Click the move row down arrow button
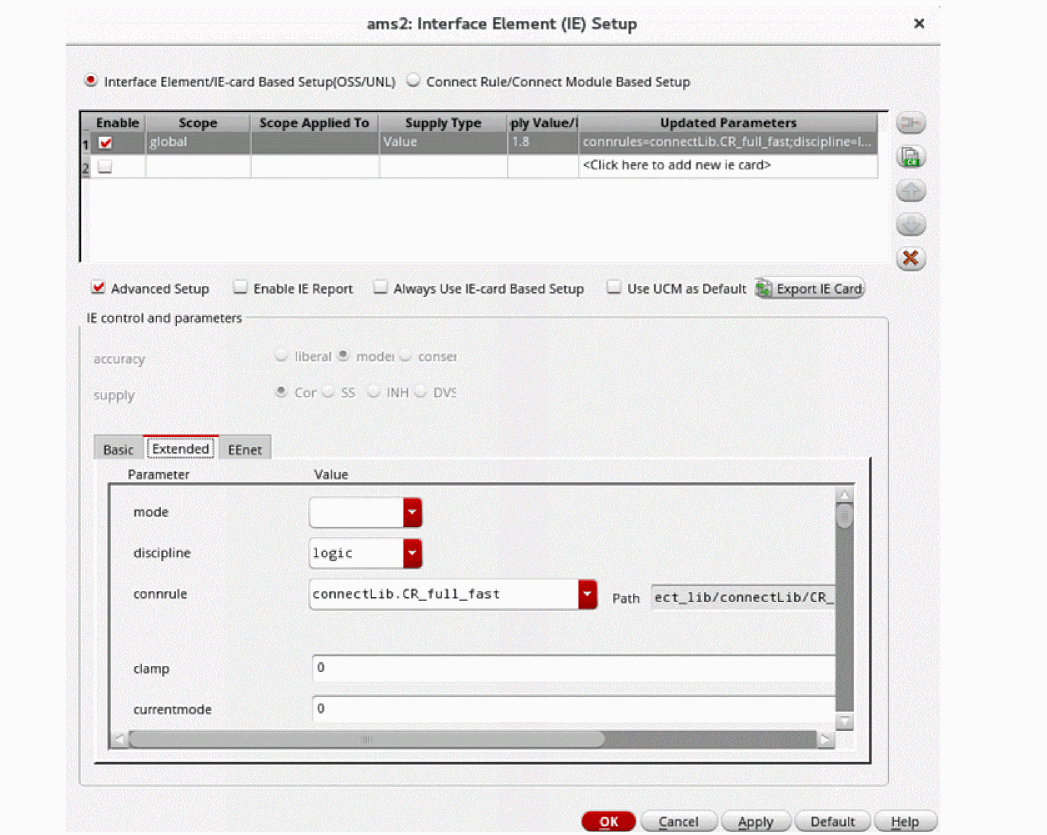The image size is (1047, 835). [910, 224]
